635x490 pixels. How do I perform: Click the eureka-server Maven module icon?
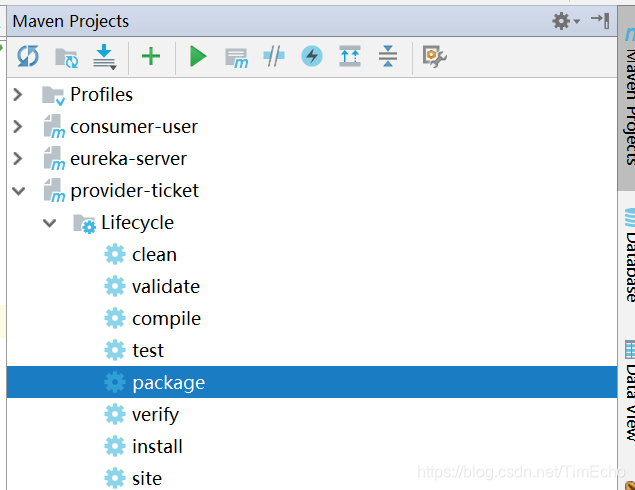pos(54,158)
